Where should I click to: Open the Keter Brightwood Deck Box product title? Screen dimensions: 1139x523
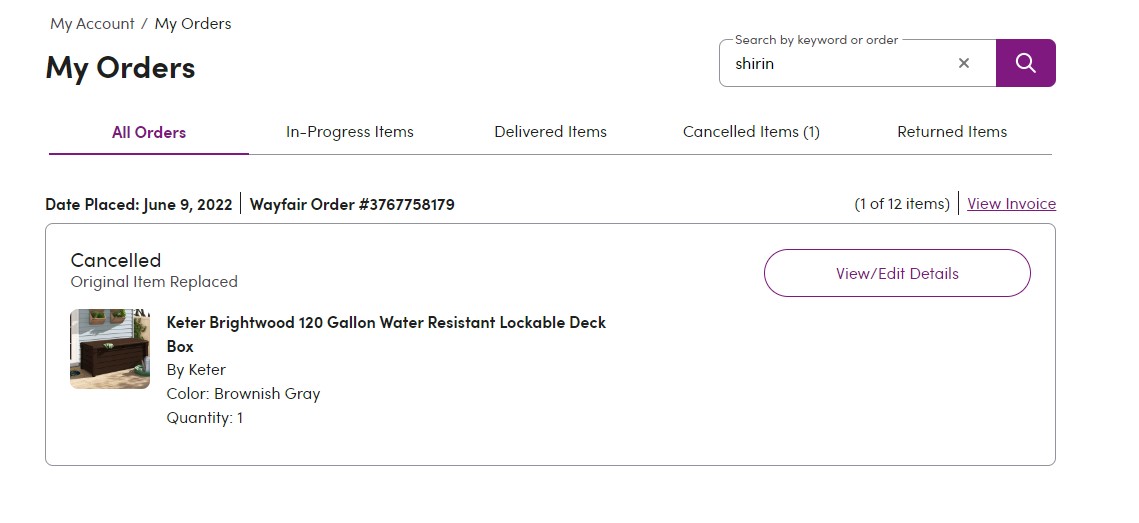pos(386,334)
